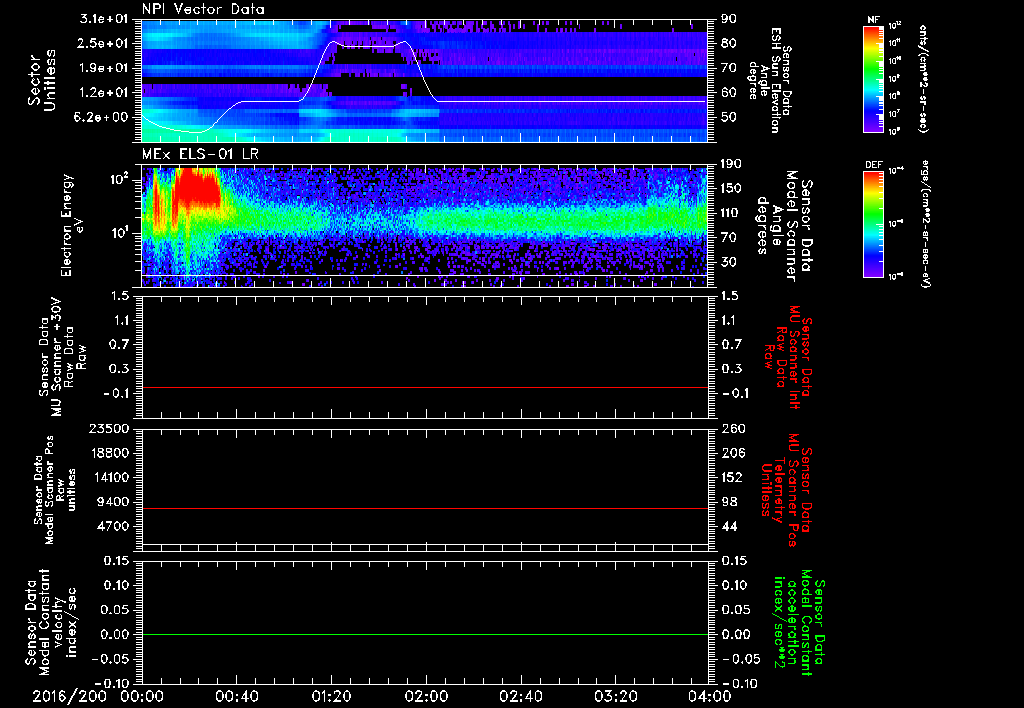1024x708 pixels.
Task: Click the 04:00 time tick label
Action: [x=710, y=696]
